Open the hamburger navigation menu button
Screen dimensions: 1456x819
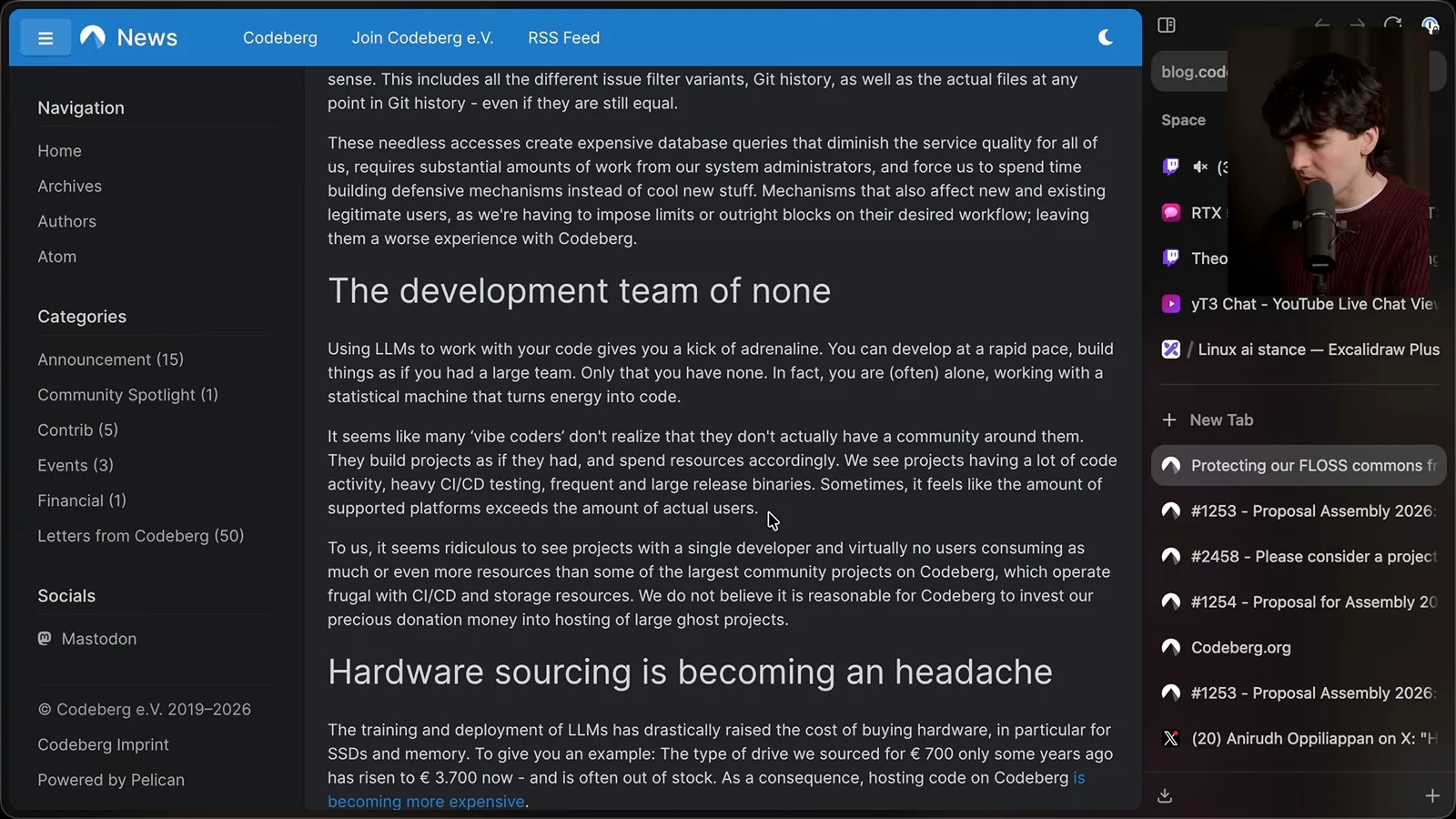[x=45, y=38]
